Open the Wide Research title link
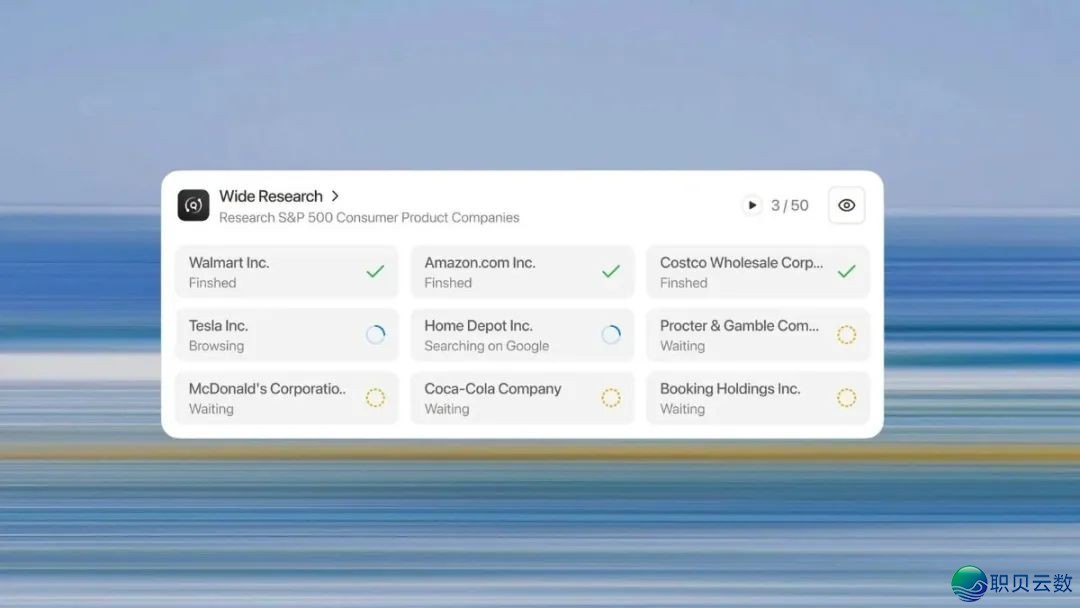1080x608 pixels. pos(271,196)
